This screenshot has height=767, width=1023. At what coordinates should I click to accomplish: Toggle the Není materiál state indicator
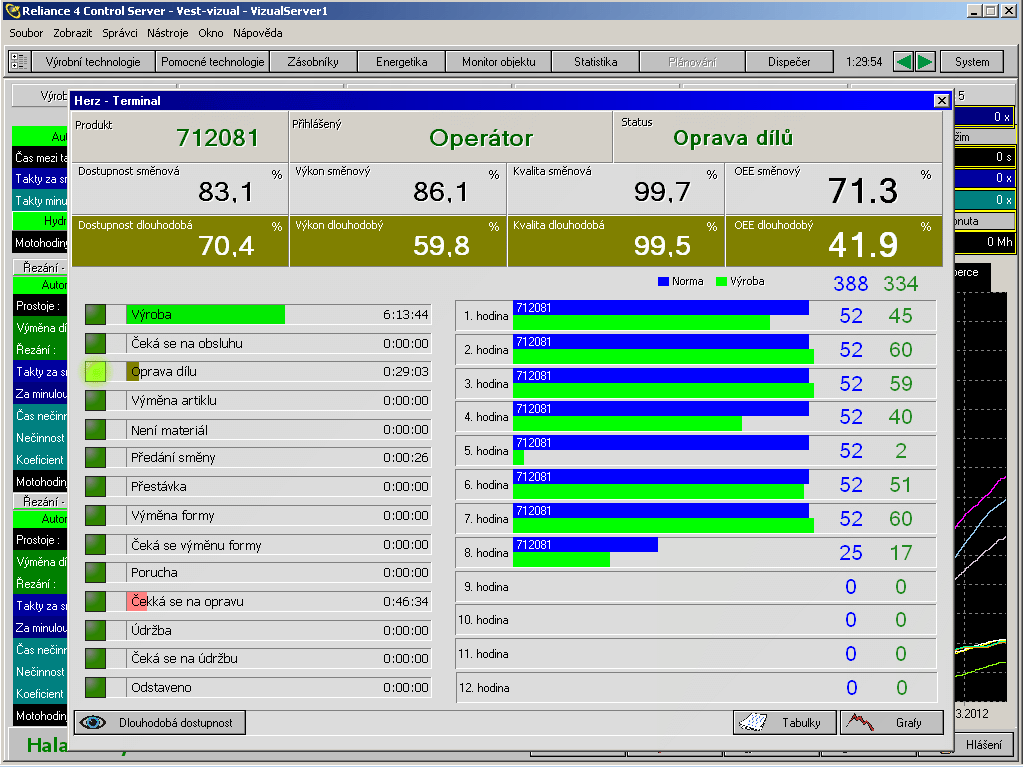click(x=96, y=429)
